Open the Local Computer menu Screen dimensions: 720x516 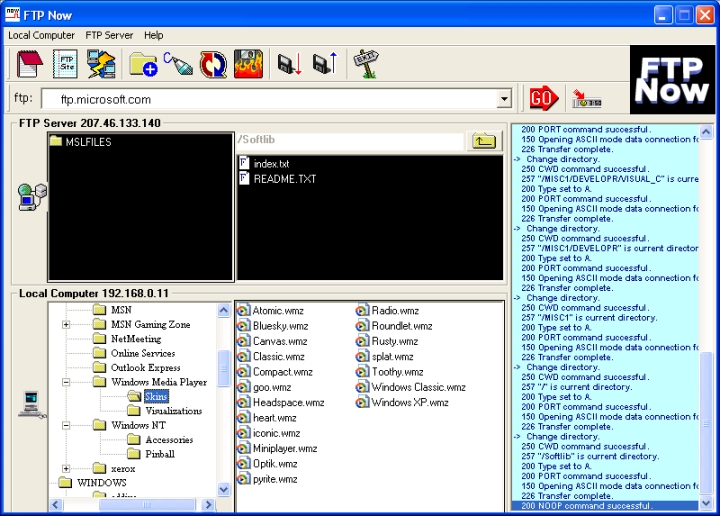click(x=41, y=35)
